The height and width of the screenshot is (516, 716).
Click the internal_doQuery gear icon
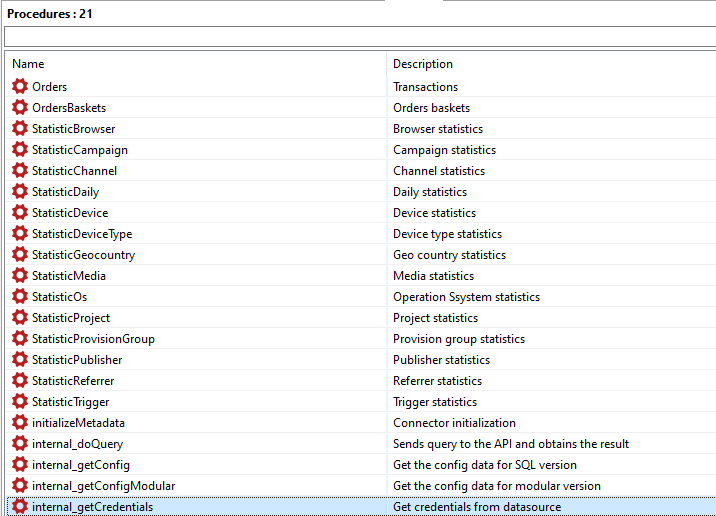pos(20,444)
